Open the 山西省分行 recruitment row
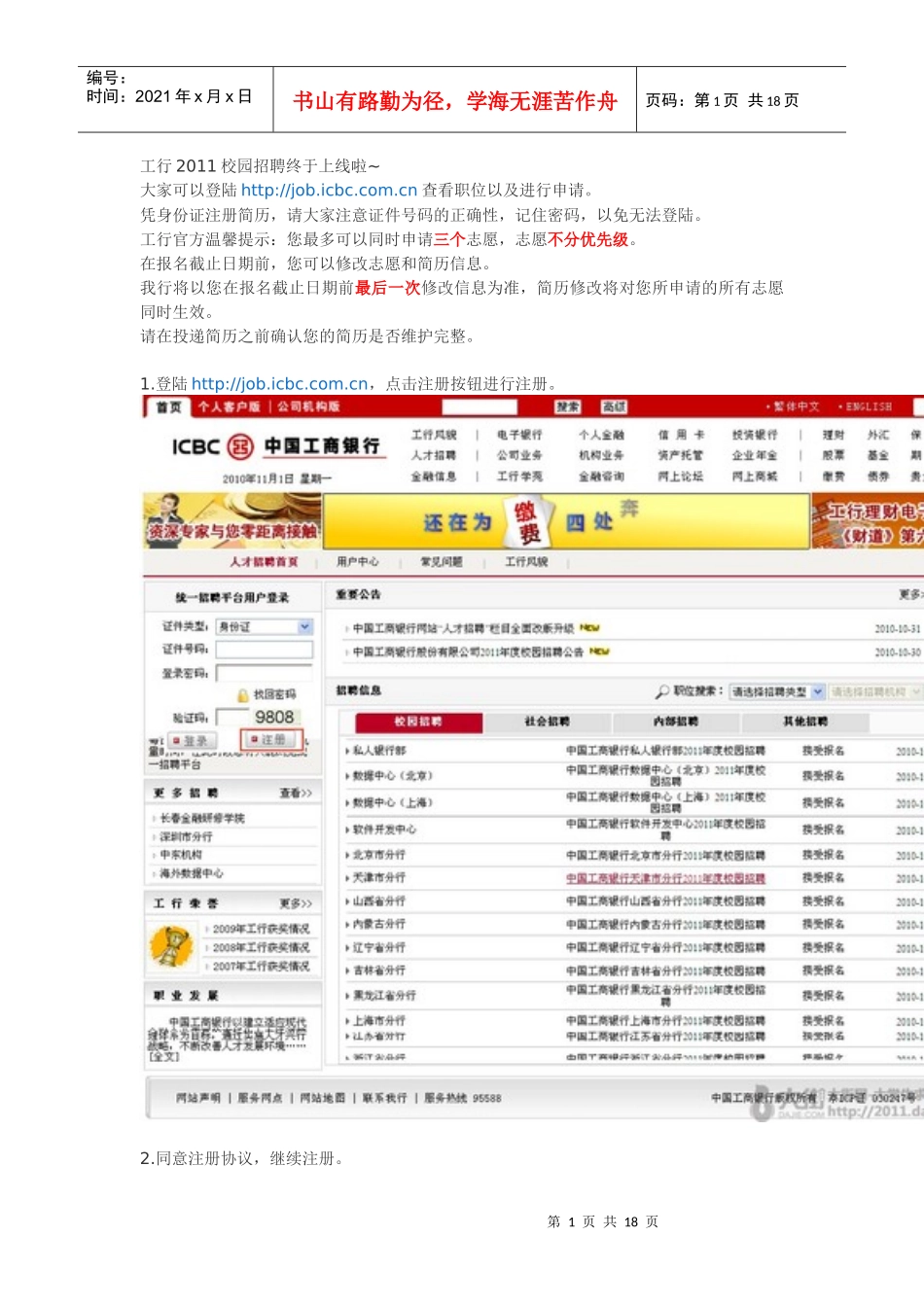 coord(379,901)
